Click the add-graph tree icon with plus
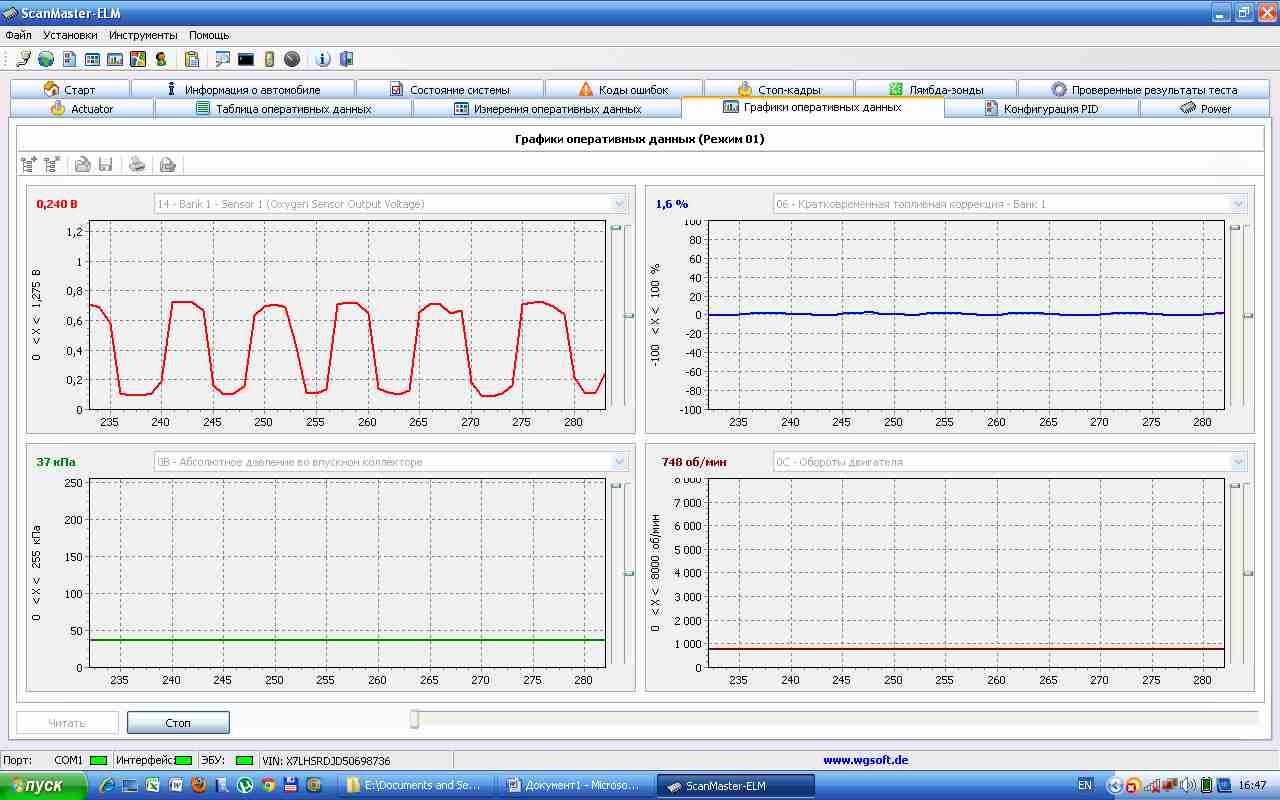 [29, 164]
